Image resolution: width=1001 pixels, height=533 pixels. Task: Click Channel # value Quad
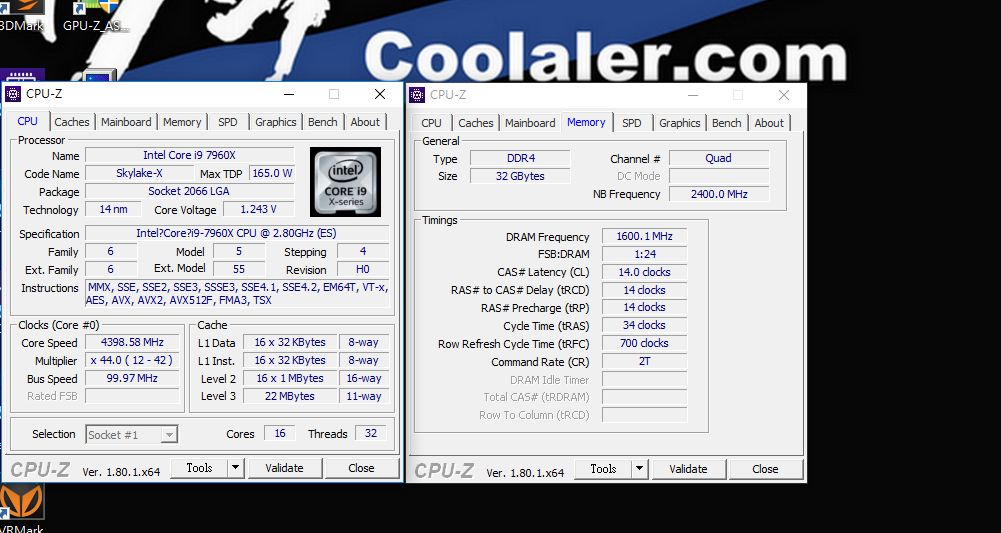[719, 158]
